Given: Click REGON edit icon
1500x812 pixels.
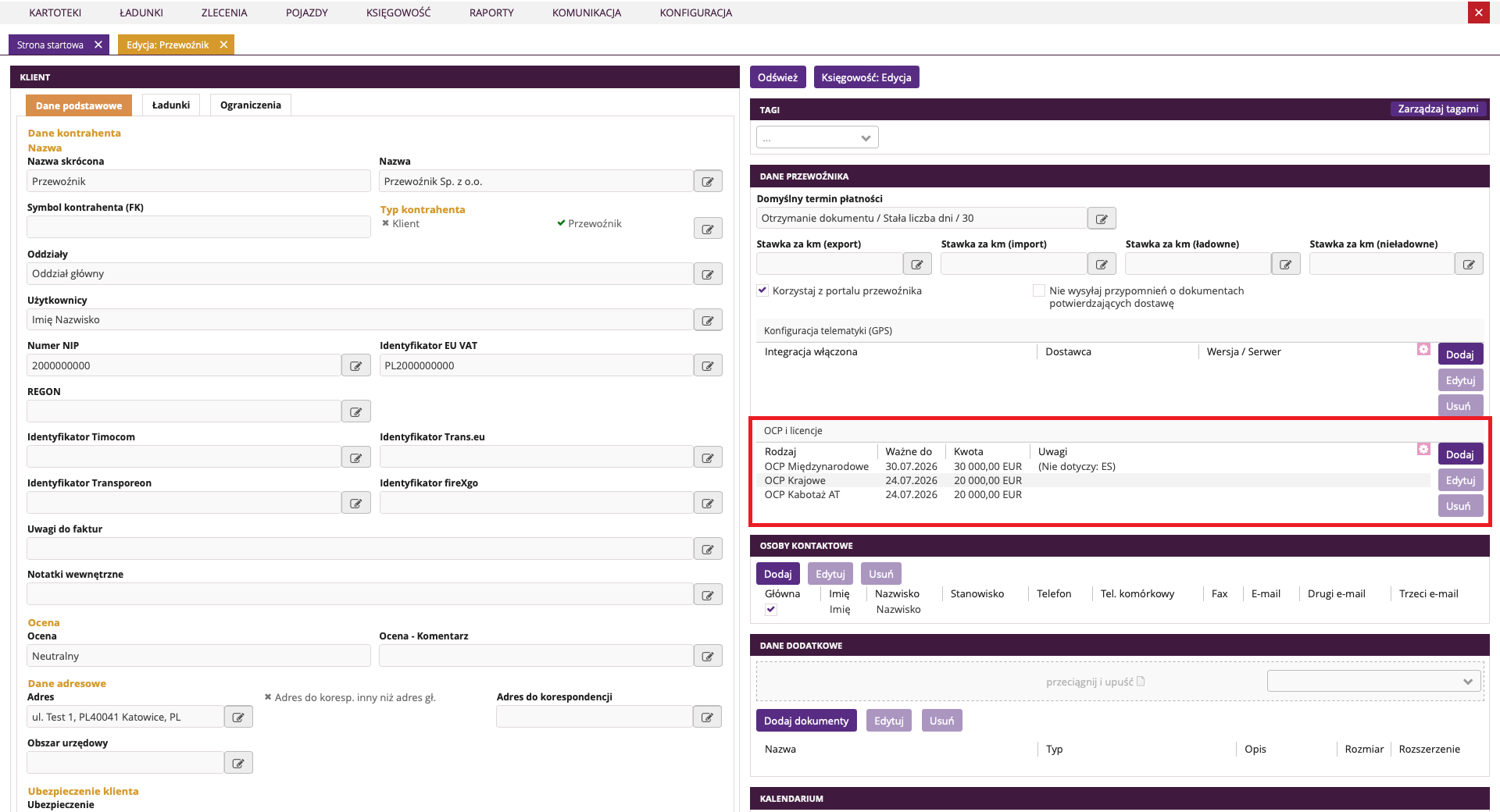Looking at the screenshot, I should click(356, 411).
